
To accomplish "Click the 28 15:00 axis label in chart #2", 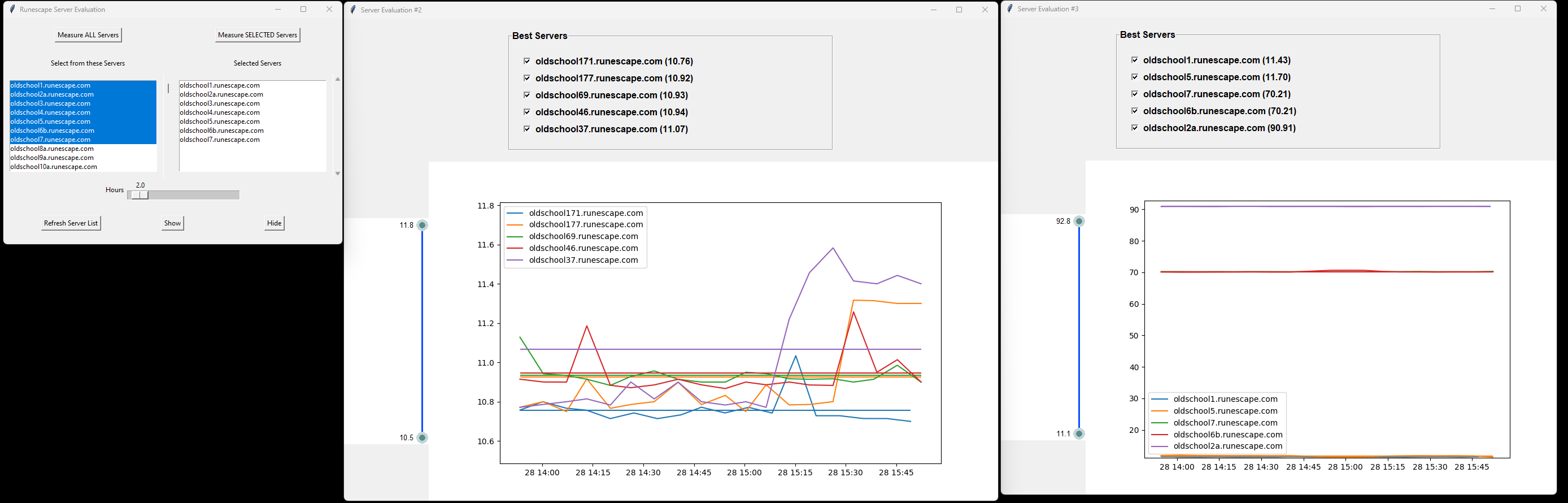I will point(744,472).
